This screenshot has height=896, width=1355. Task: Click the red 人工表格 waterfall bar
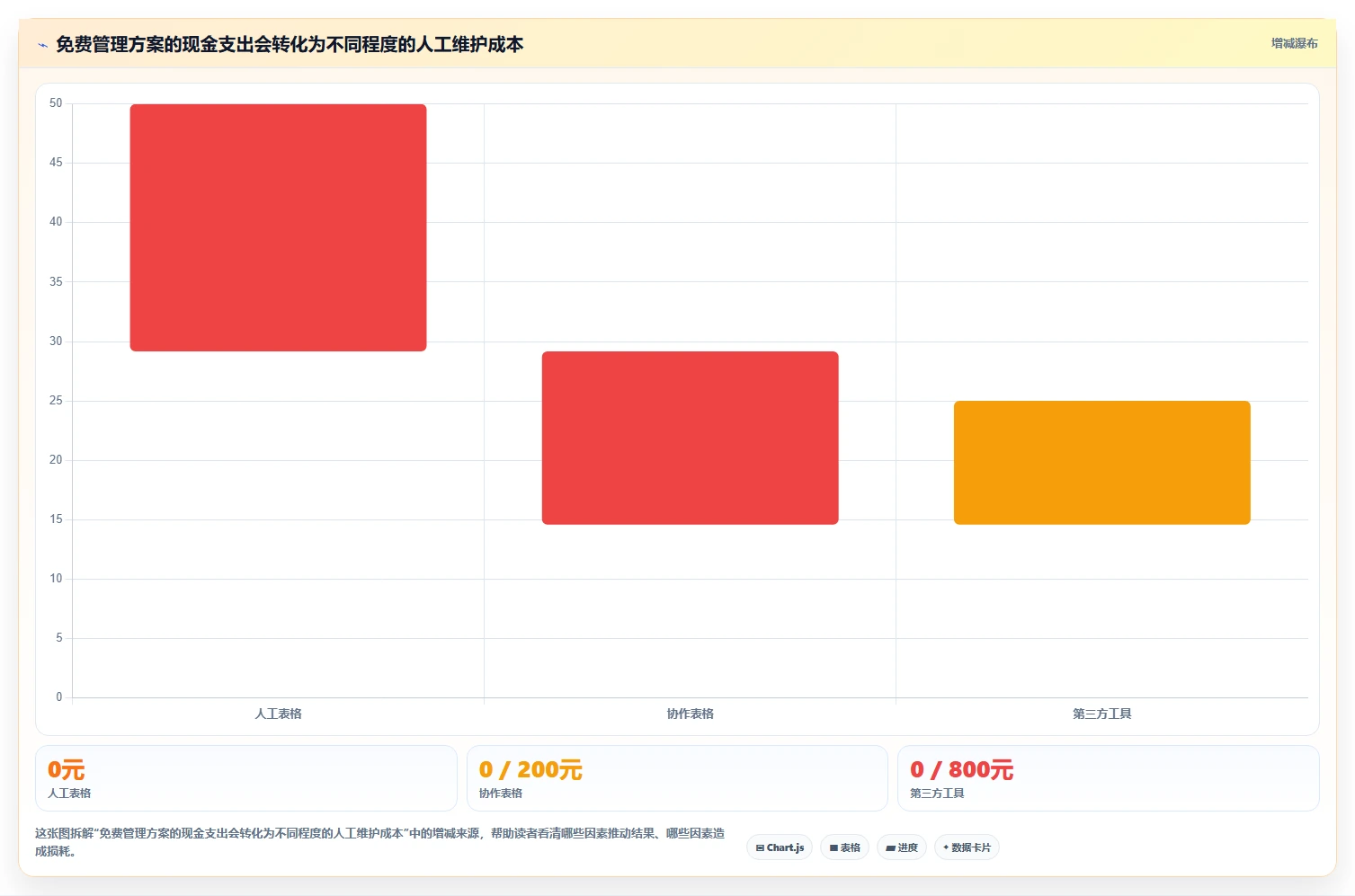tap(278, 227)
